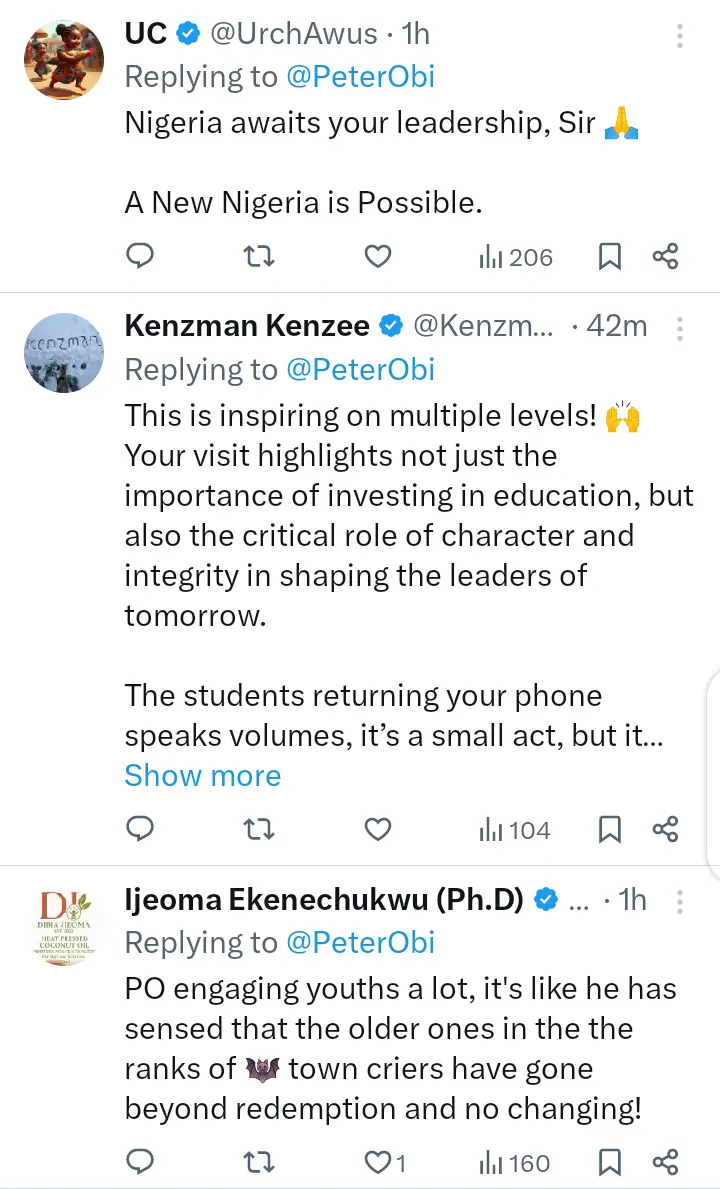View Ijeoma Ekenechukwu's tweet analytics showing 160
The width and height of the screenshot is (720, 1189).
515,1162
